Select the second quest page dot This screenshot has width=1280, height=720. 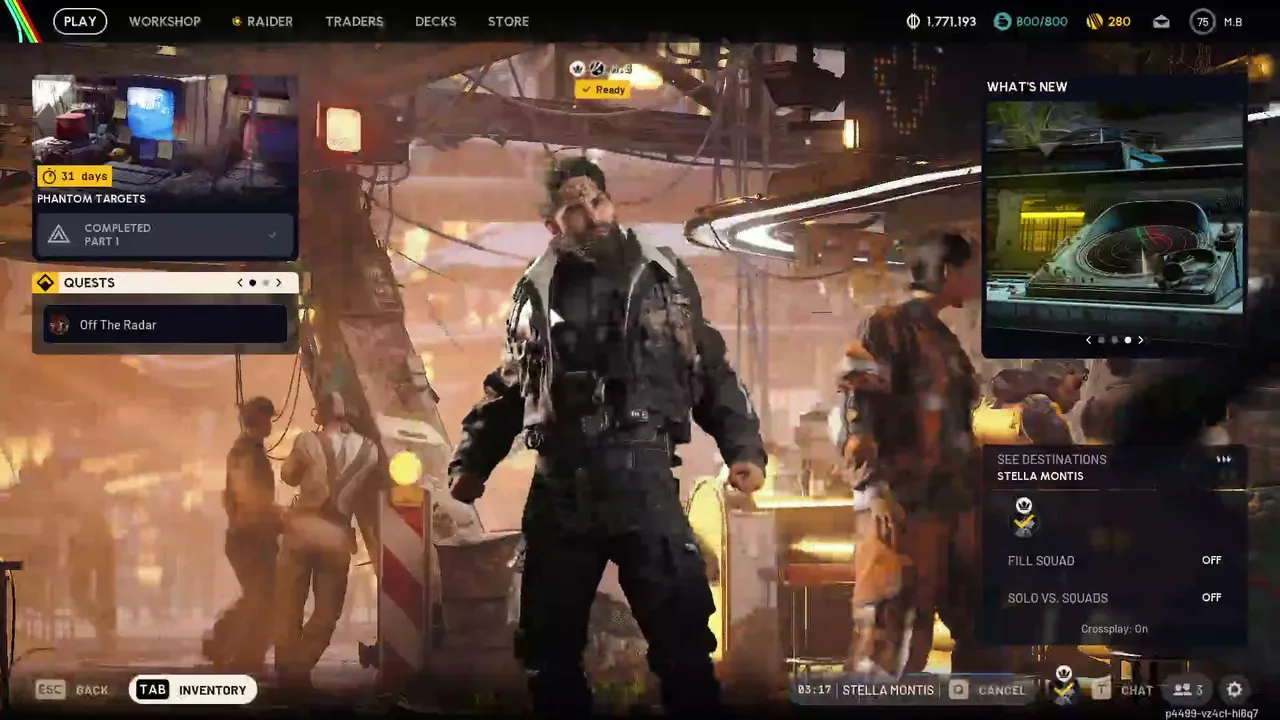click(x=265, y=283)
